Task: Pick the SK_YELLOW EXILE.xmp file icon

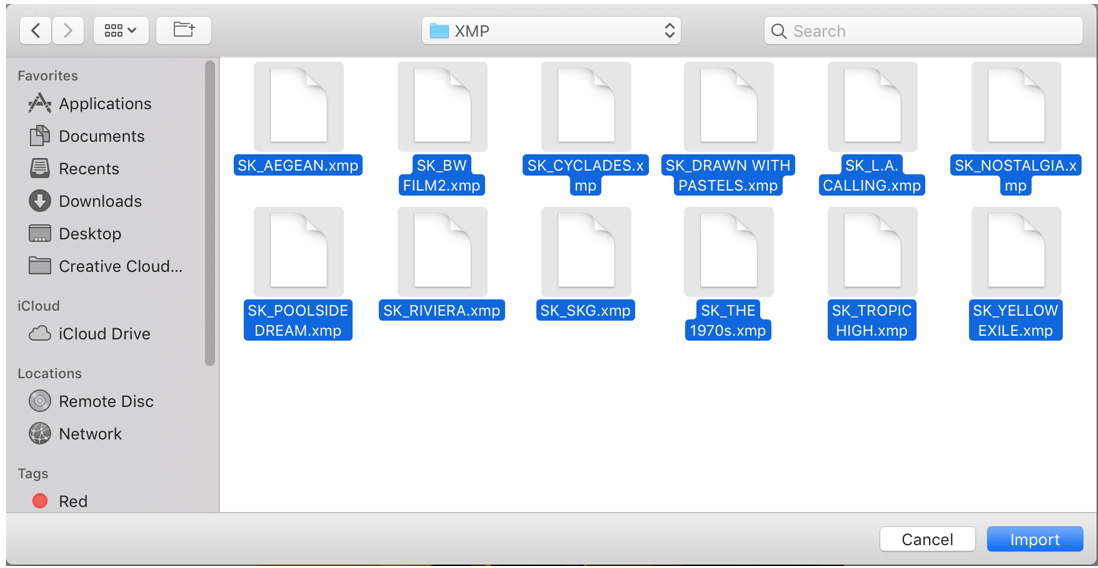Action: (1015, 252)
